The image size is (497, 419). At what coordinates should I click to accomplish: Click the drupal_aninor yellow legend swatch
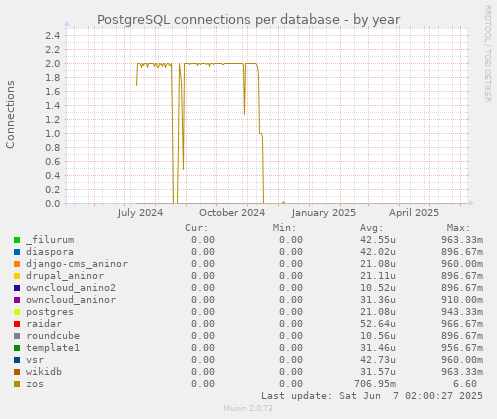(x=17, y=276)
